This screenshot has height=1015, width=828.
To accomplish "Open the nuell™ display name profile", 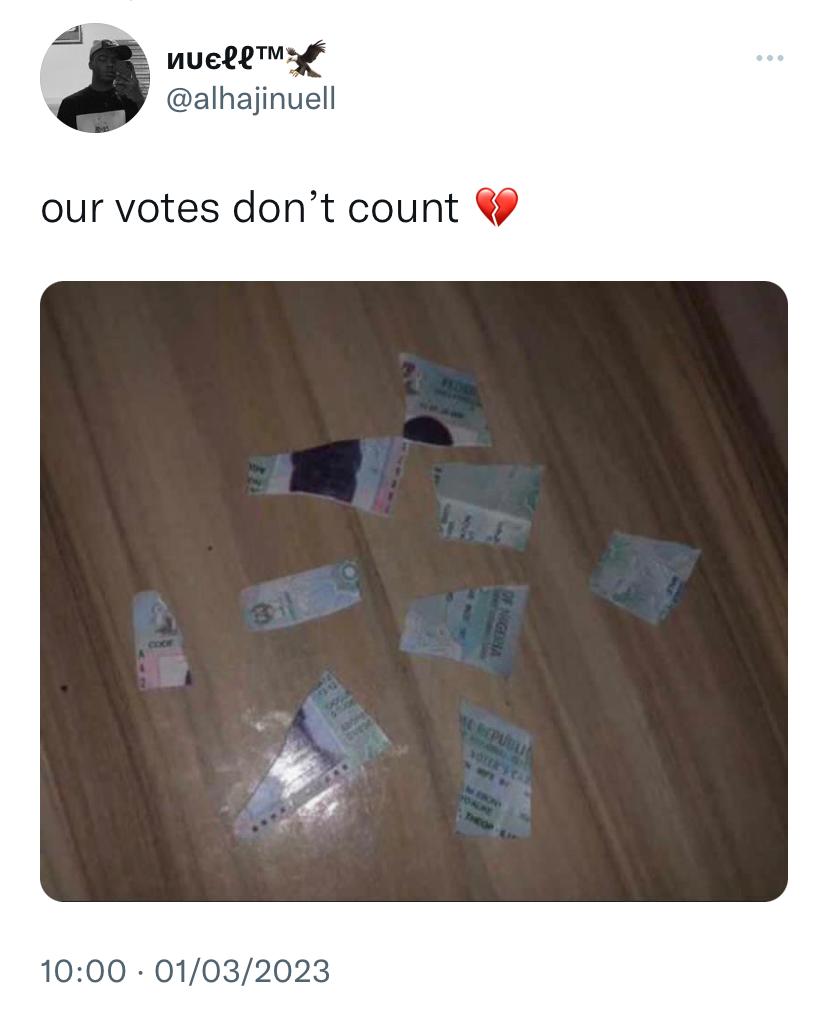I will [225, 58].
